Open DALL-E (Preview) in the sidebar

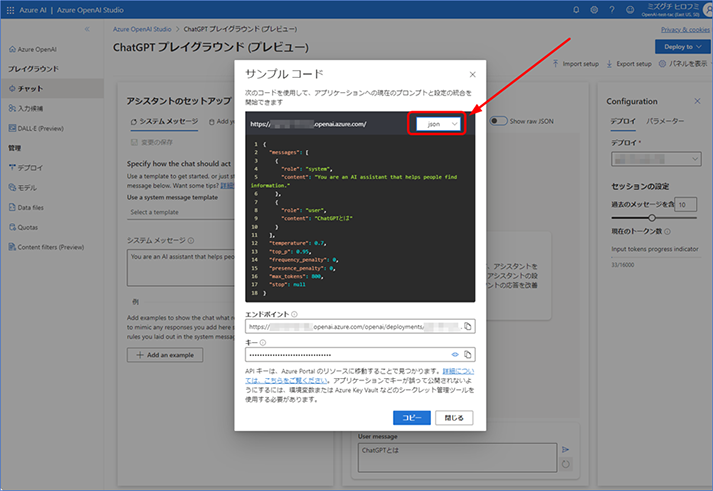36,128
